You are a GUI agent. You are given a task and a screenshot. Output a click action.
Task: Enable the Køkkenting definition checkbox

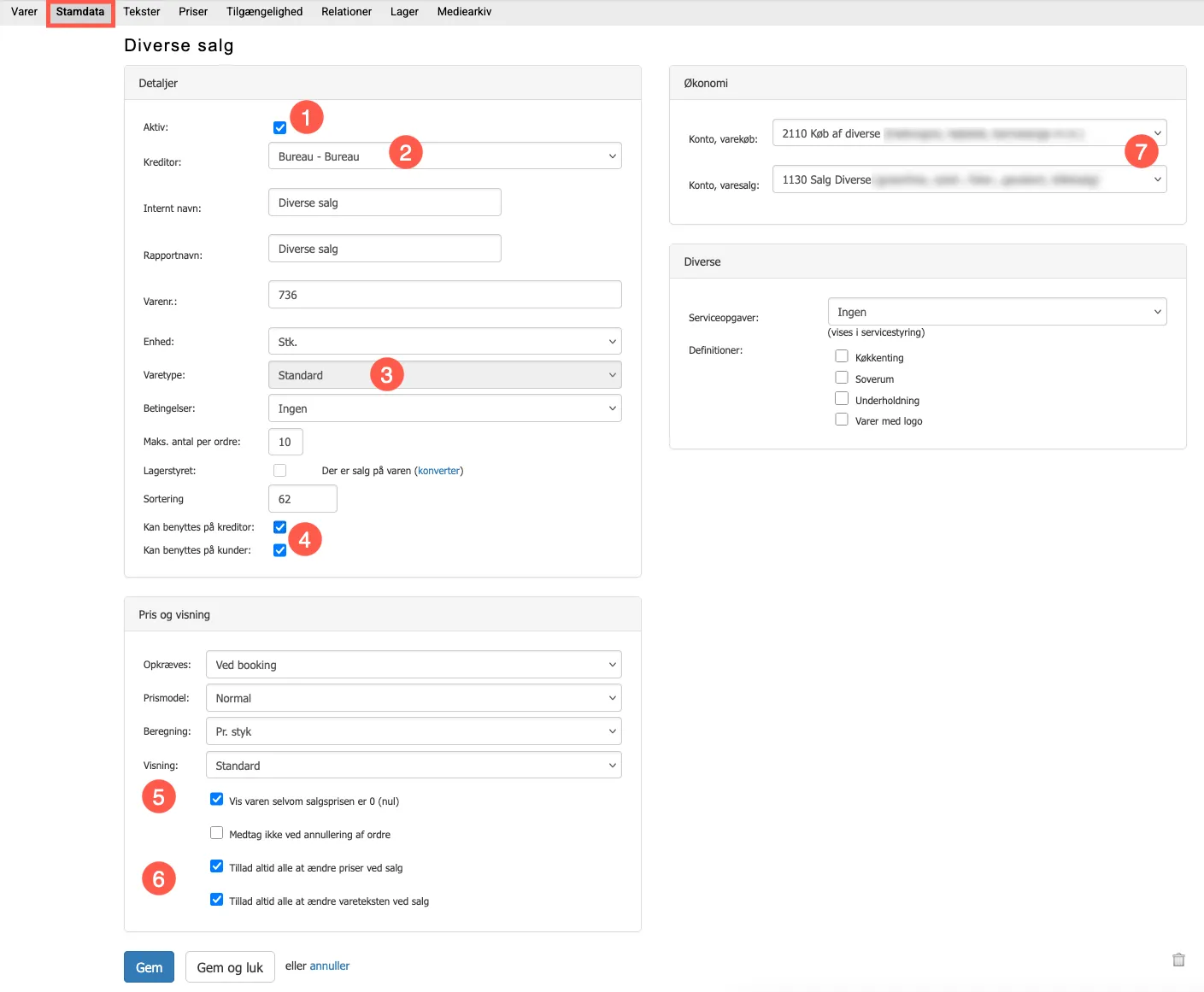coord(842,356)
